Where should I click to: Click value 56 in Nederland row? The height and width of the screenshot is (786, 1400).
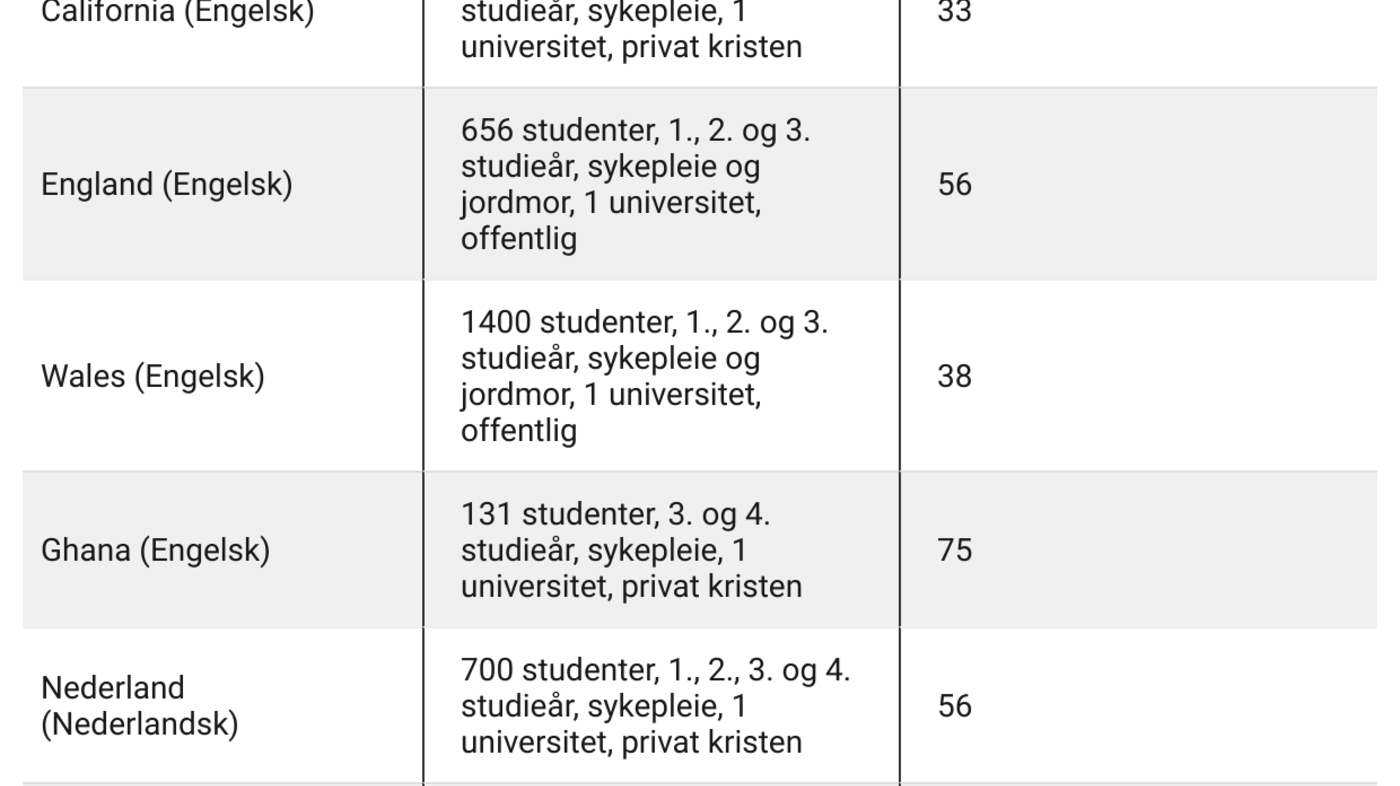pos(955,707)
